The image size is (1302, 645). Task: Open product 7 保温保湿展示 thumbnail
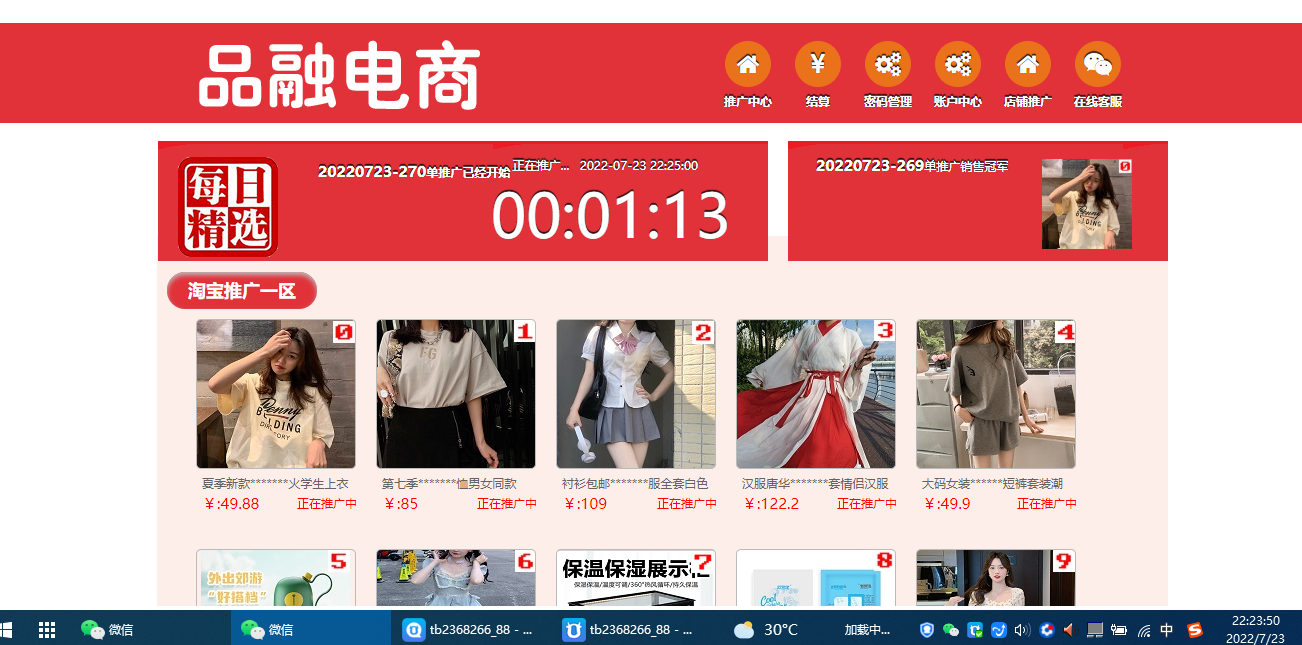pyautogui.click(x=636, y=578)
